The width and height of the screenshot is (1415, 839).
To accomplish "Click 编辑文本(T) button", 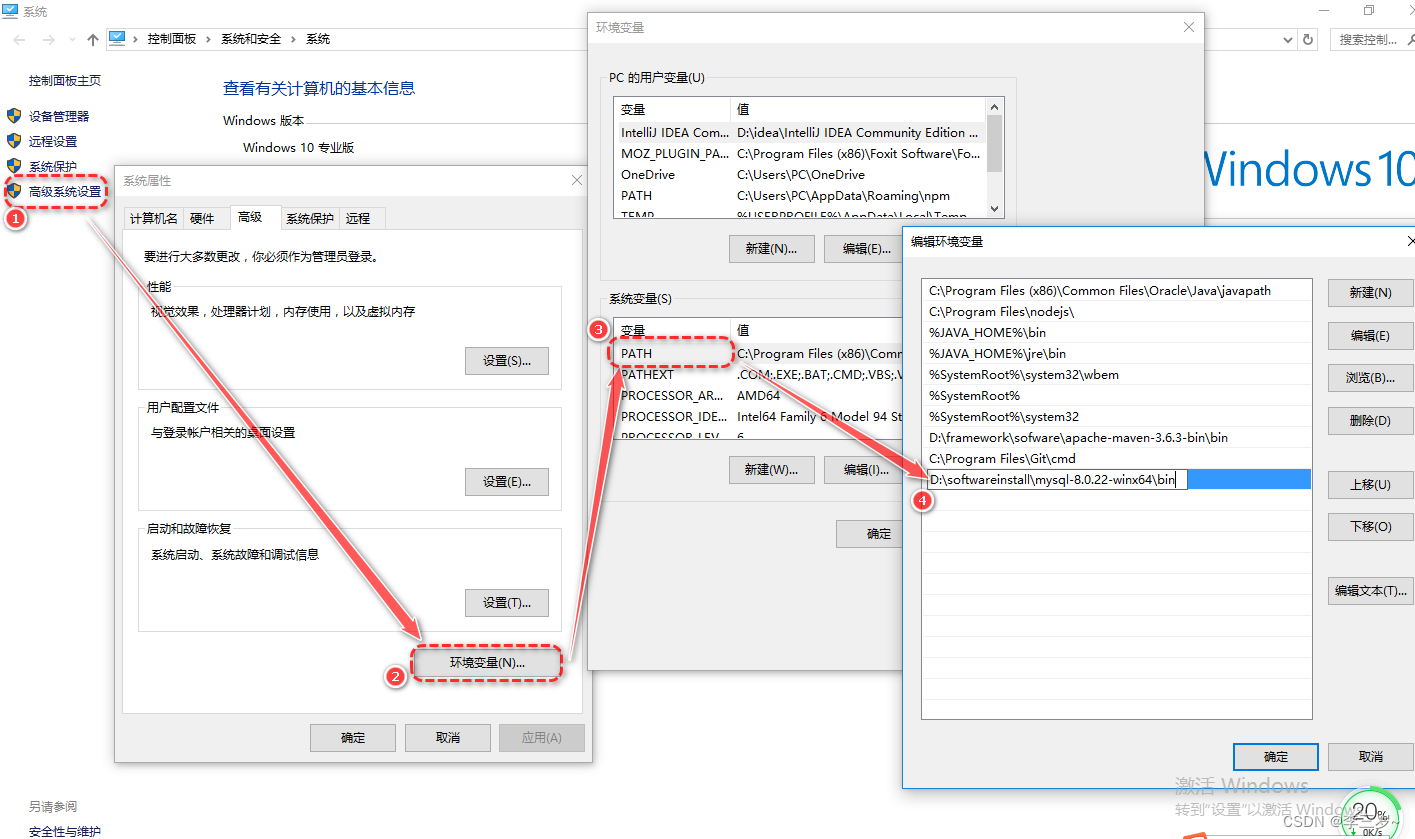I will (1370, 590).
